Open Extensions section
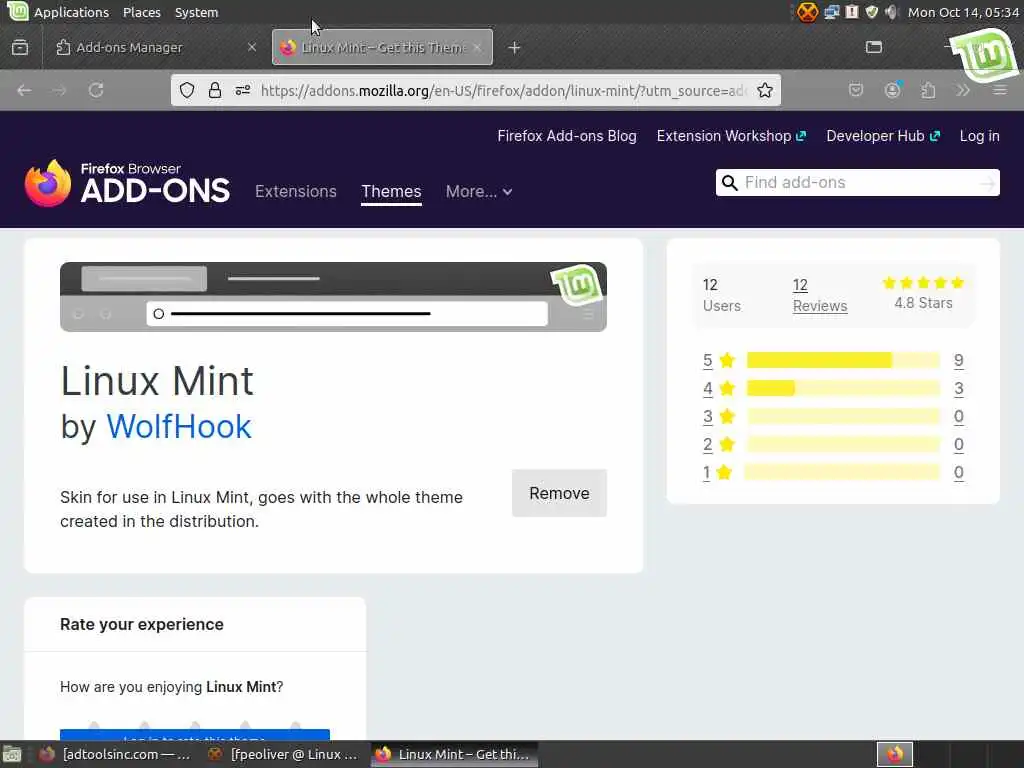 (296, 191)
